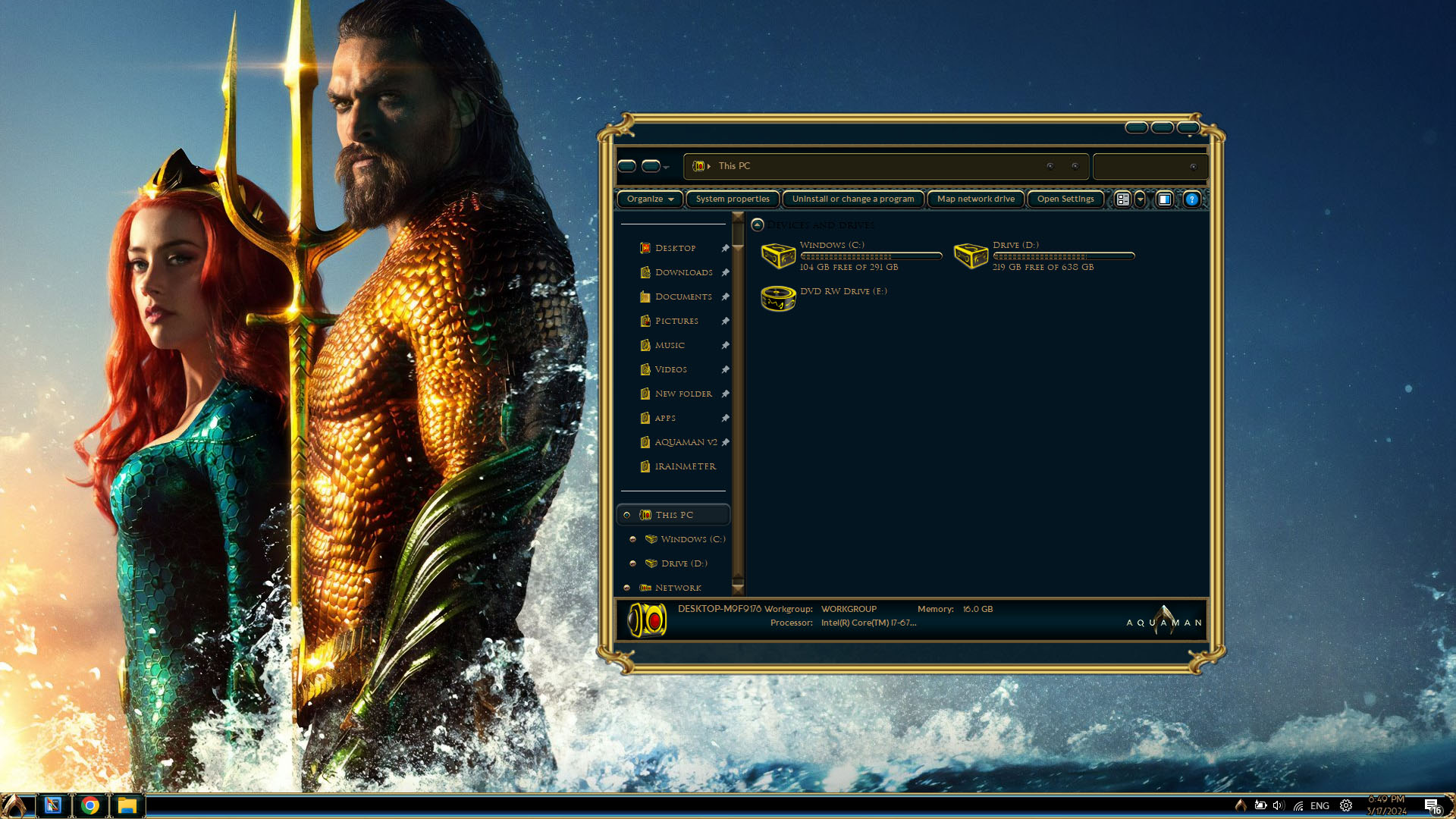Launch Google Chrome from the taskbar
Viewport: 1456px width, 819px height.
click(90, 805)
